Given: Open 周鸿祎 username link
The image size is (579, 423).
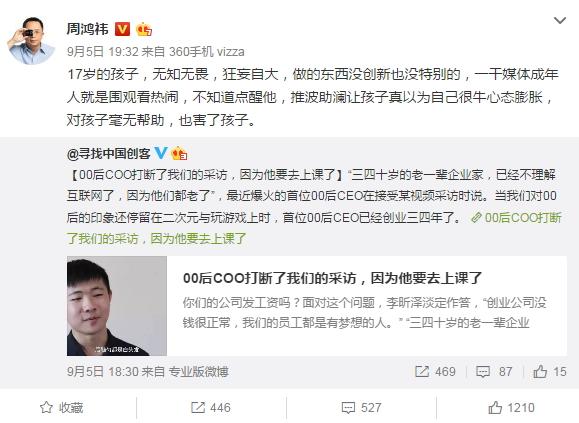Looking at the screenshot, I should click(88, 29).
